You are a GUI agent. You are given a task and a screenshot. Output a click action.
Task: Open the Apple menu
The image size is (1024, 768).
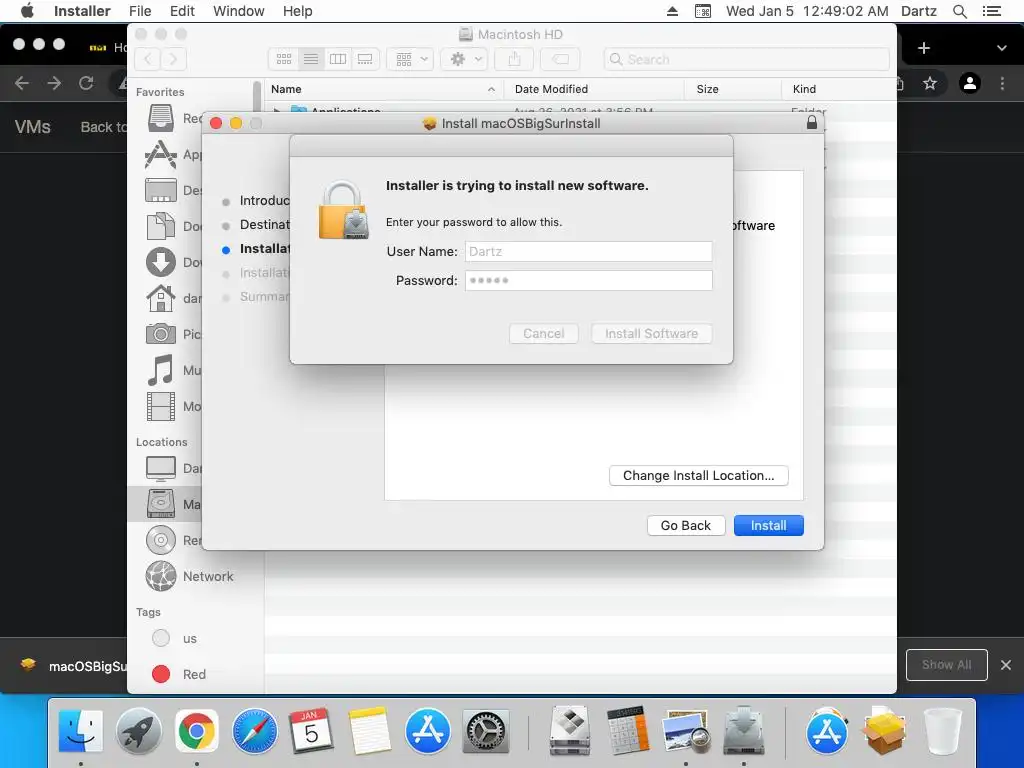[x=27, y=11]
